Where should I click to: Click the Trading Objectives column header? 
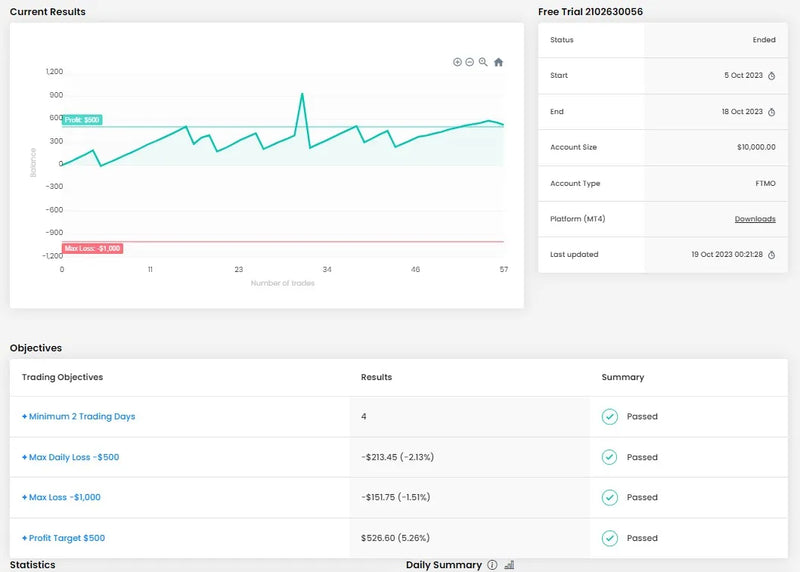pos(62,377)
